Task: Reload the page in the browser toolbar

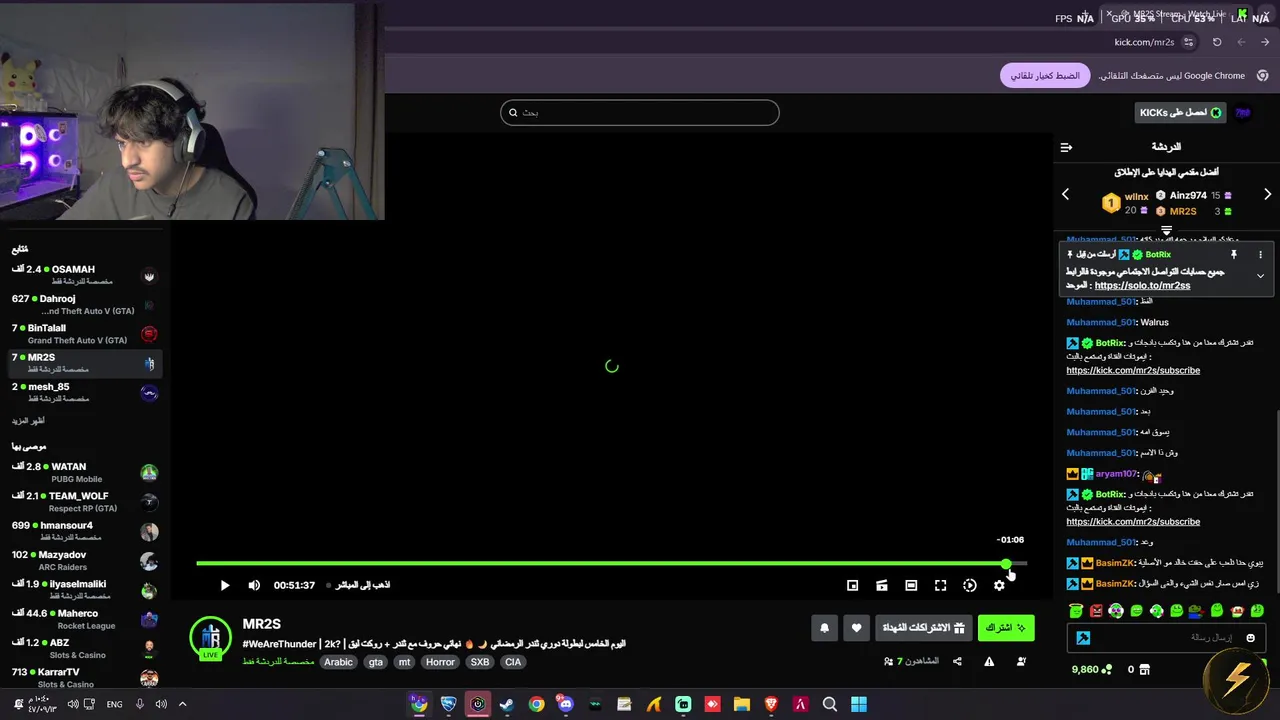Action: (1217, 42)
